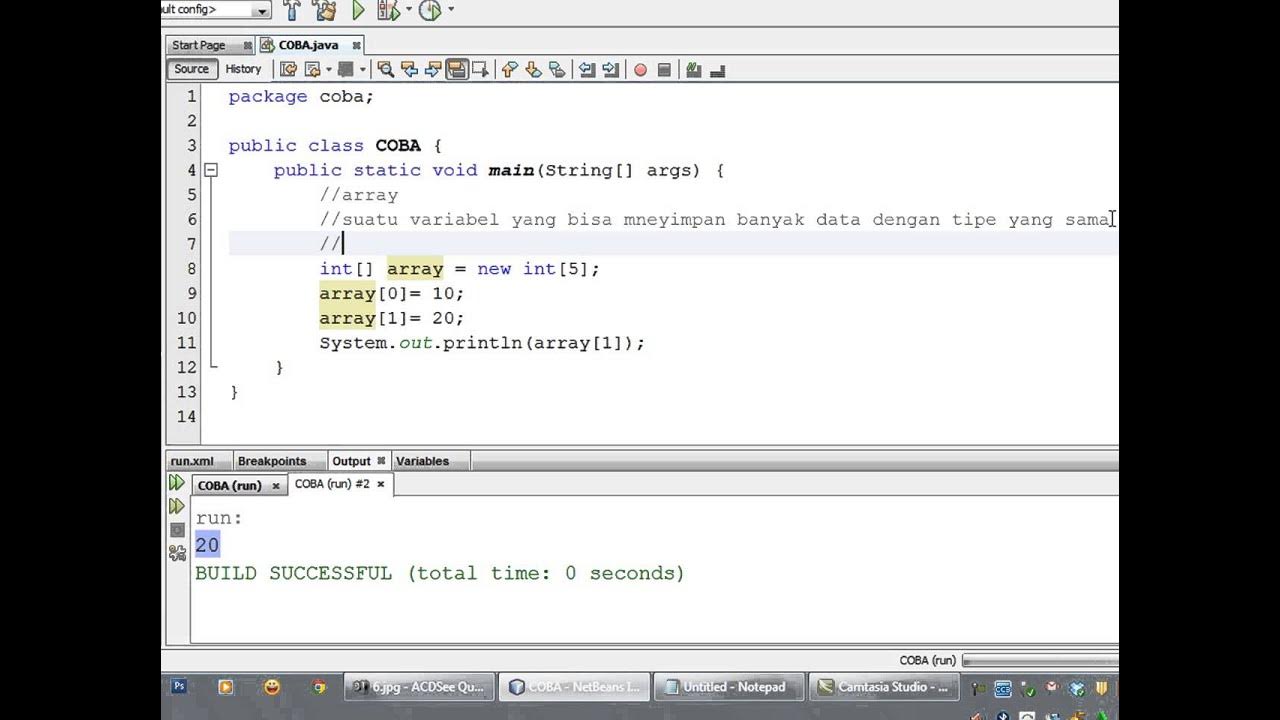The height and width of the screenshot is (720, 1280).
Task: Close the 'COBA (run) #2' output tab
Action: pyautogui.click(x=380, y=484)
